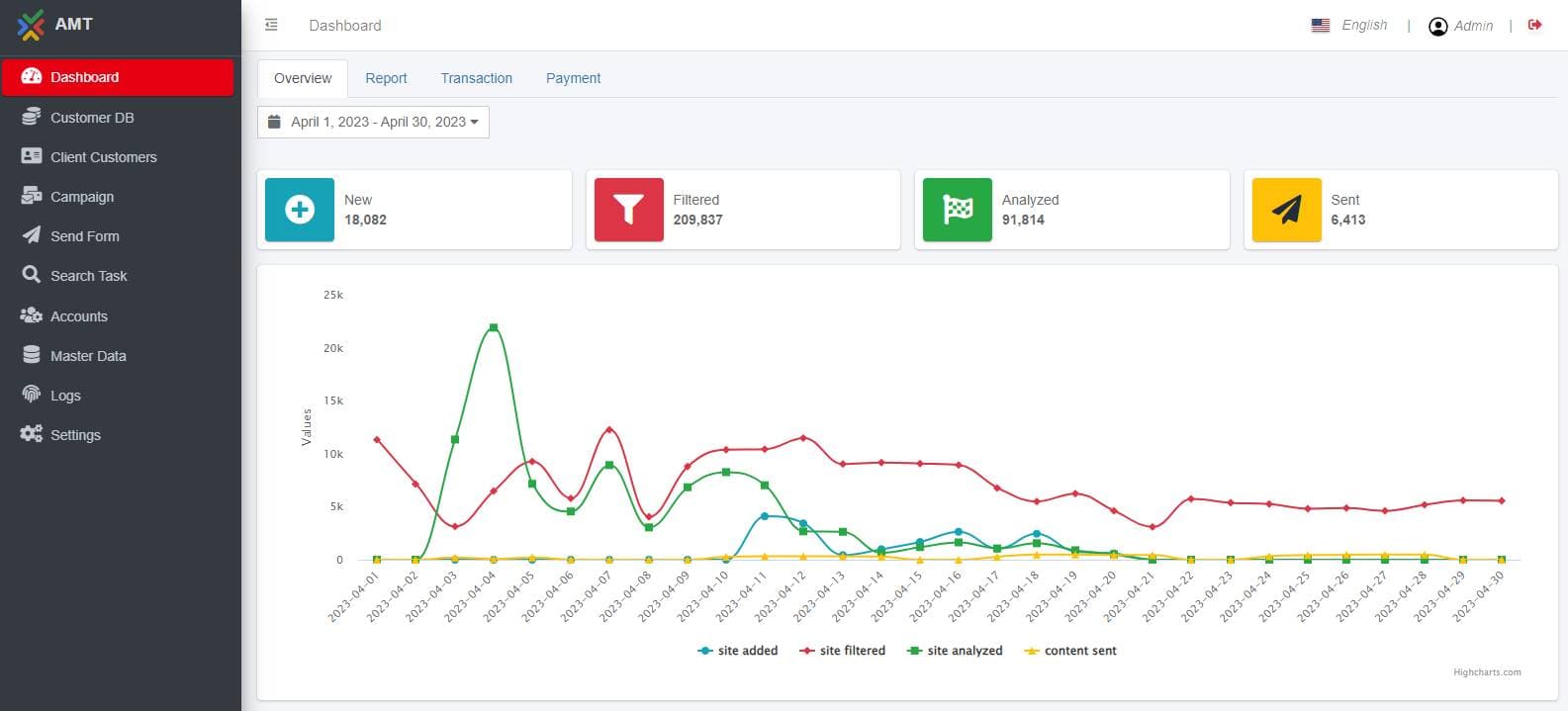
Task: Click the New count 18,082
Action: coord(365,220)
